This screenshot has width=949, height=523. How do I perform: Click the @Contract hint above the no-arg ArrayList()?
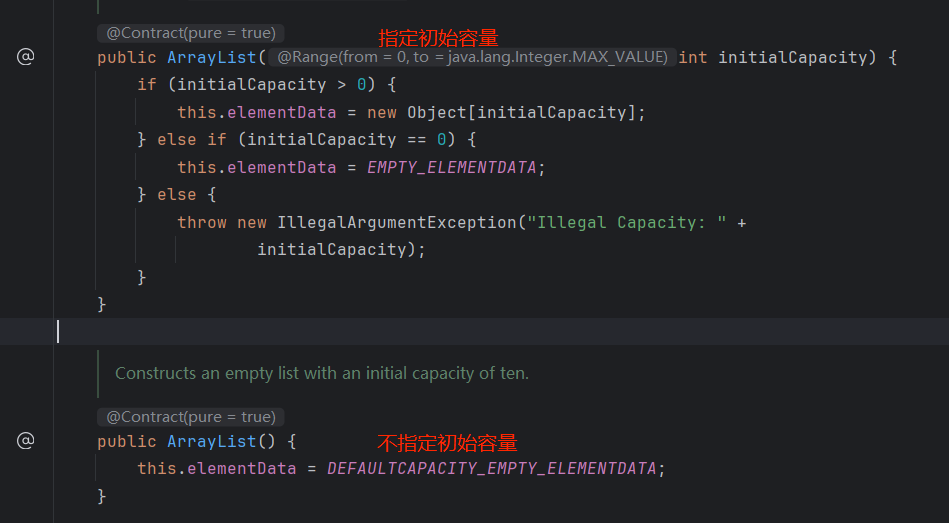(x=191, y=417)
